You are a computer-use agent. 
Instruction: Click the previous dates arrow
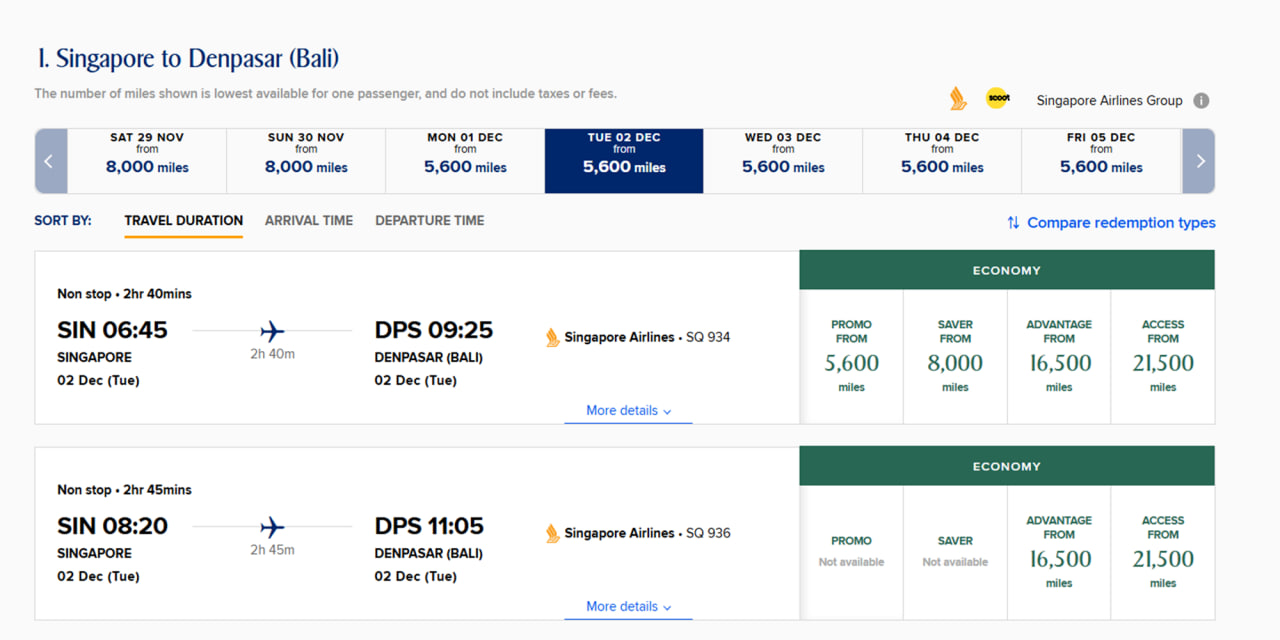coord(50,161)
